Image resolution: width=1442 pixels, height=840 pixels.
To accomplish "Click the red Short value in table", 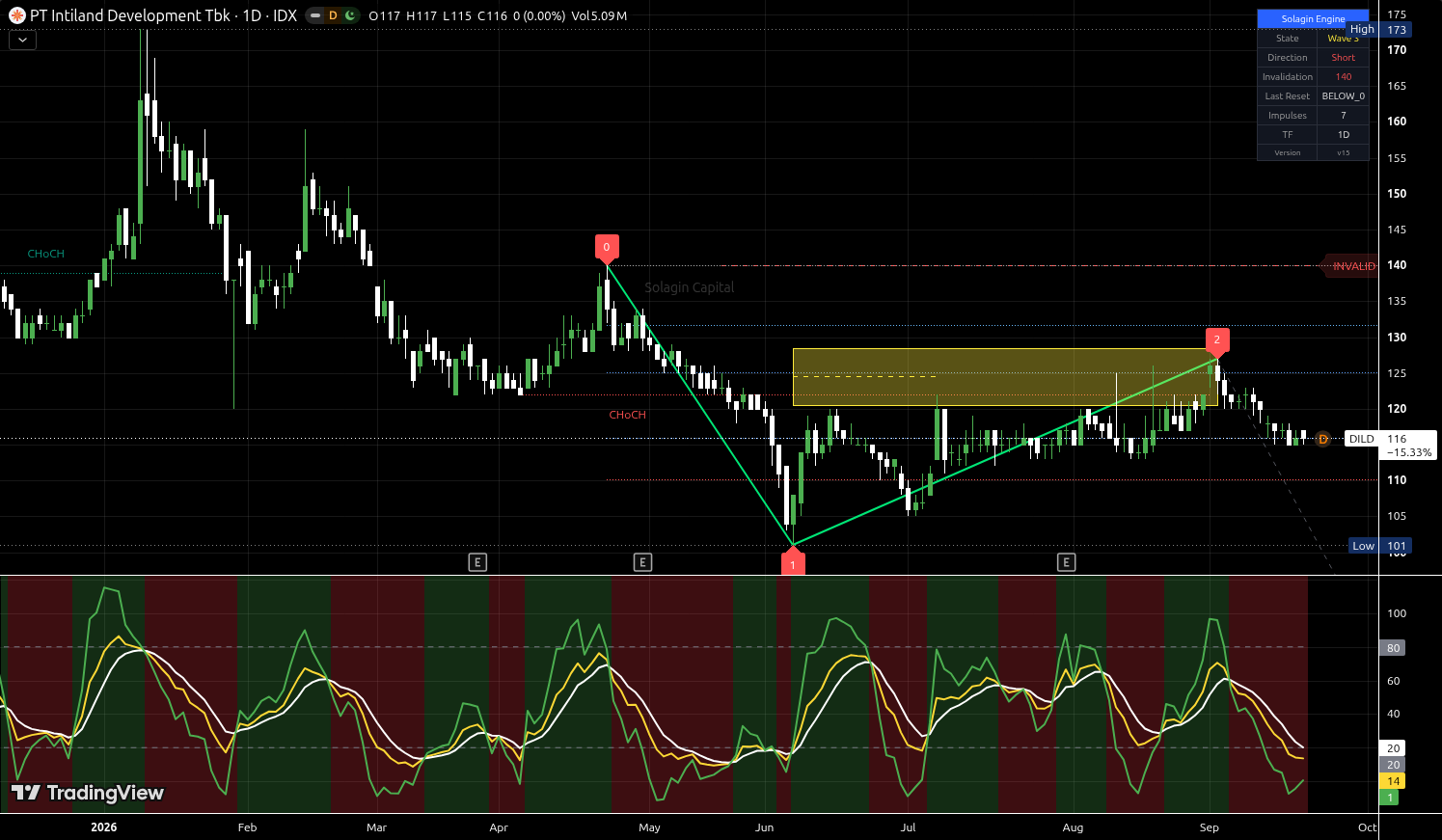I will pyautogui.click(x=1344, y=58).
